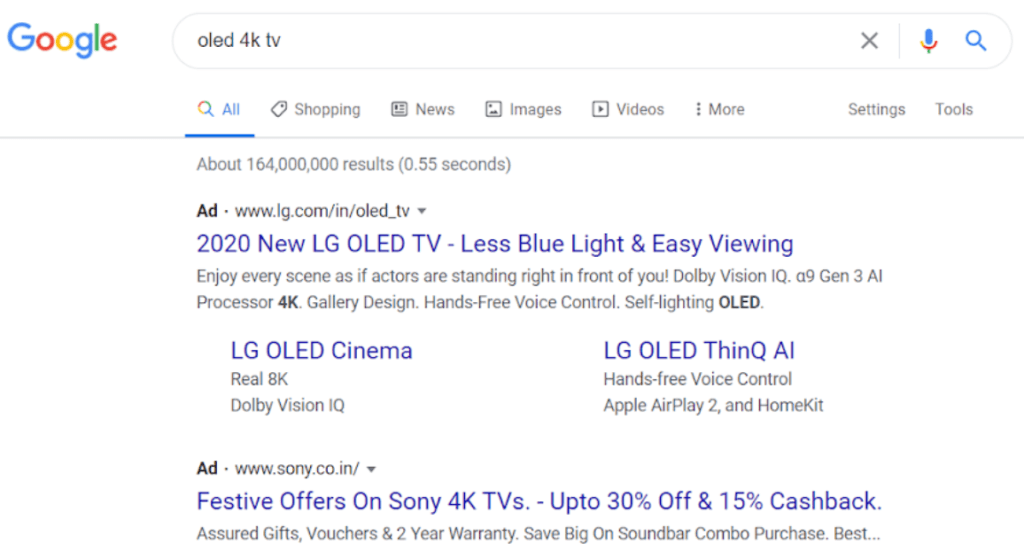
Task: Click the www.lg.com/in/oled_tv URL text
Action: pos(322,211)
